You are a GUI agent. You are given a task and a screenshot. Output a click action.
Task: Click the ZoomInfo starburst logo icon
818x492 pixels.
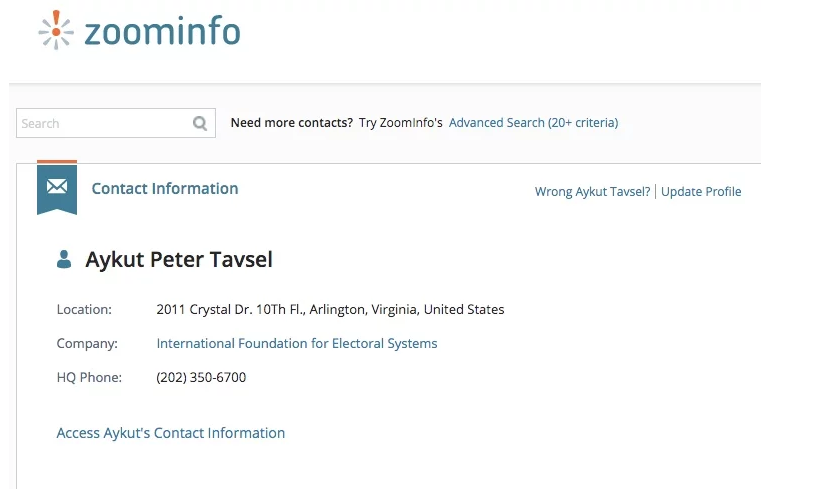tap(56, 29)
